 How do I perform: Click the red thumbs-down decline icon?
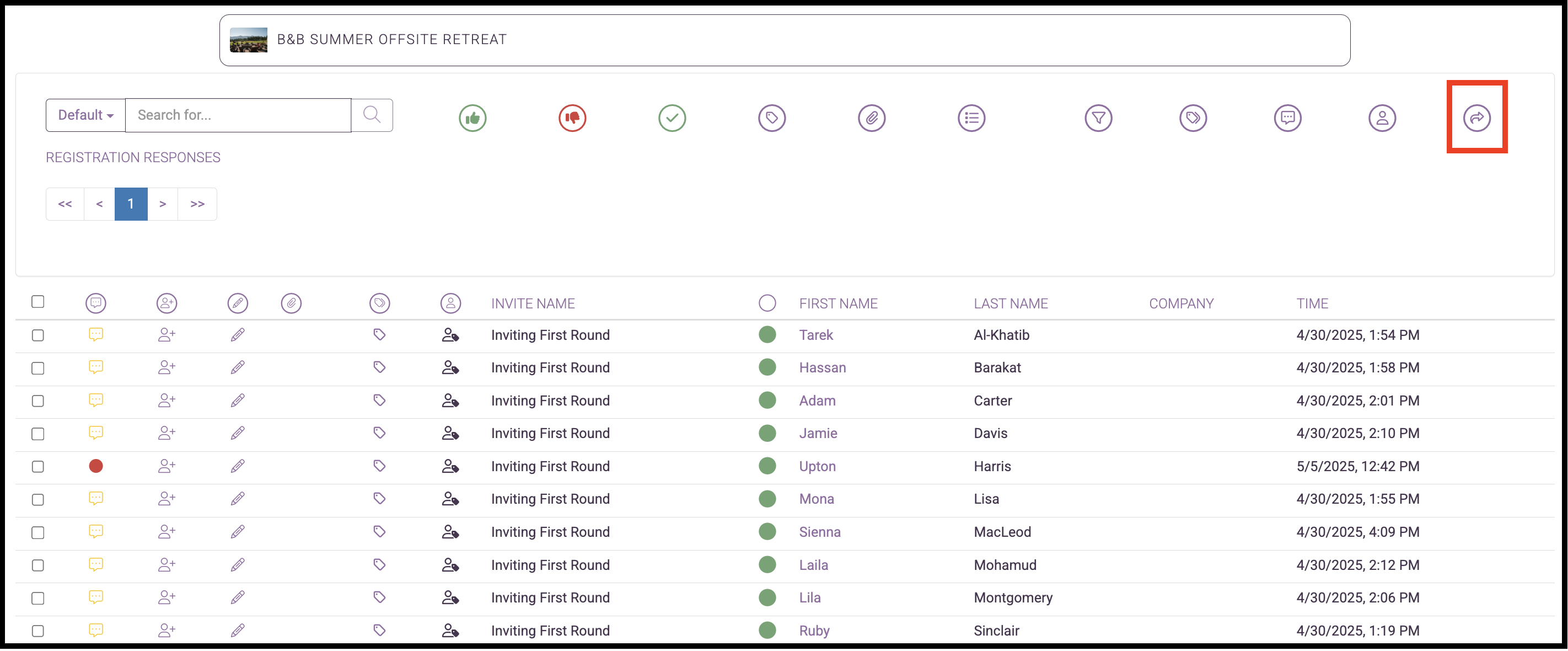(572, 118)
